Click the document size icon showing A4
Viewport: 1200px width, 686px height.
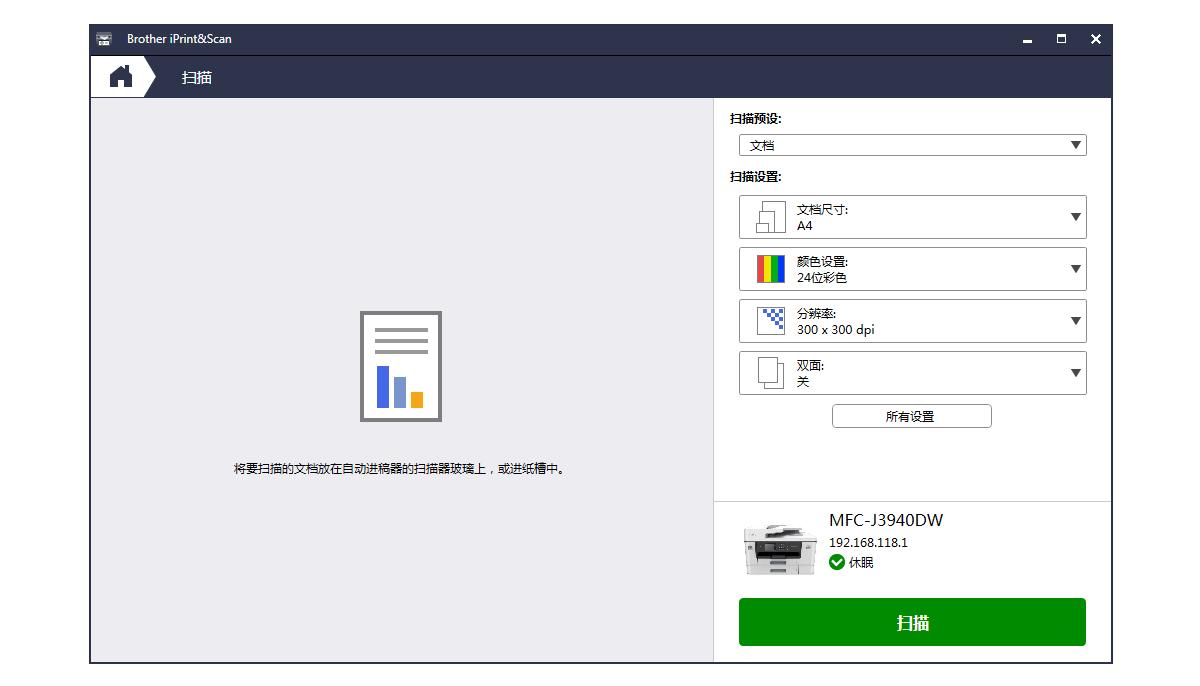point(768,216)
